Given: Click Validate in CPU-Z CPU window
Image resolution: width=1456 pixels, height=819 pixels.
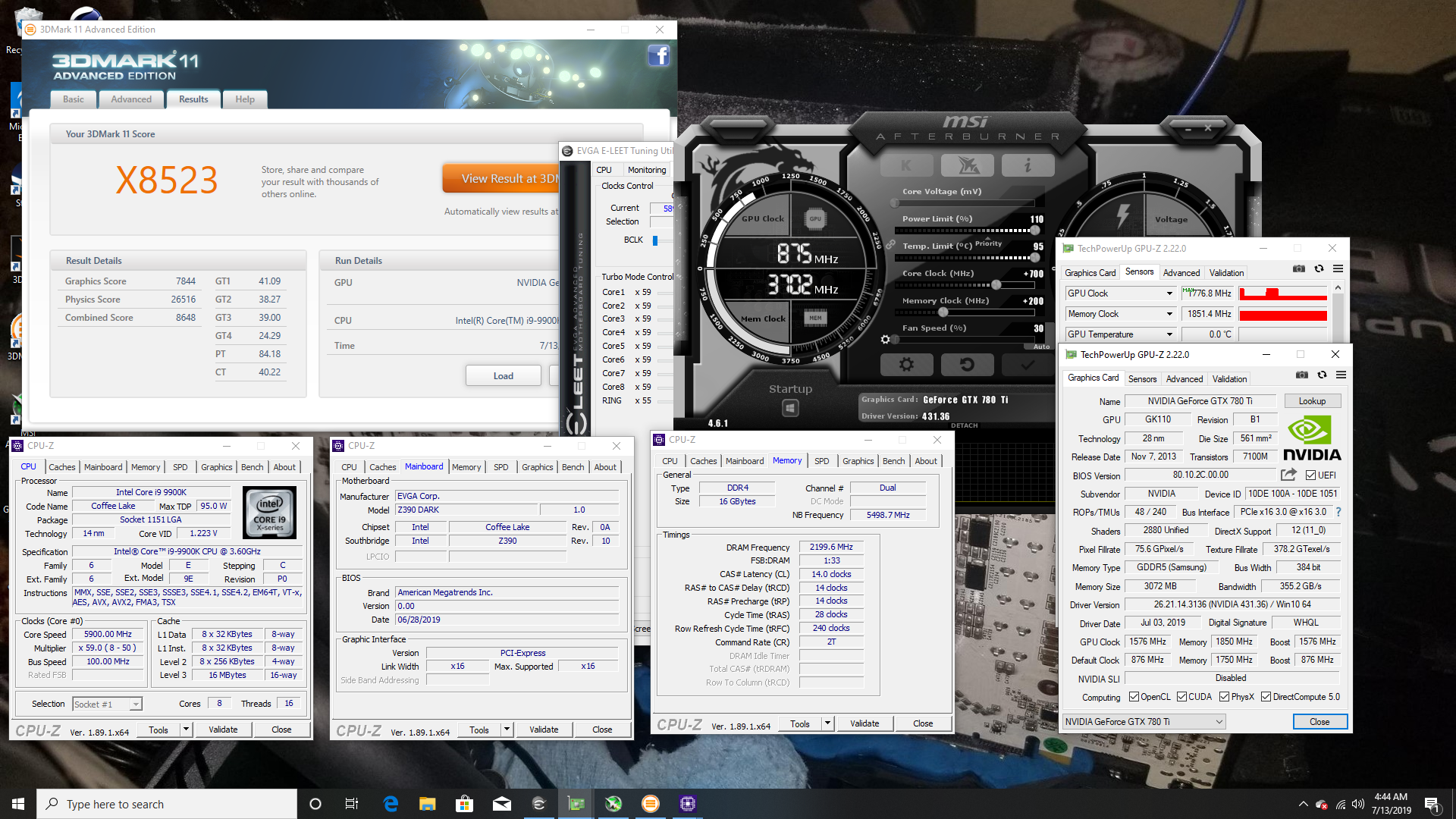Looking at the screenshot, I should [x=223, y=730].
